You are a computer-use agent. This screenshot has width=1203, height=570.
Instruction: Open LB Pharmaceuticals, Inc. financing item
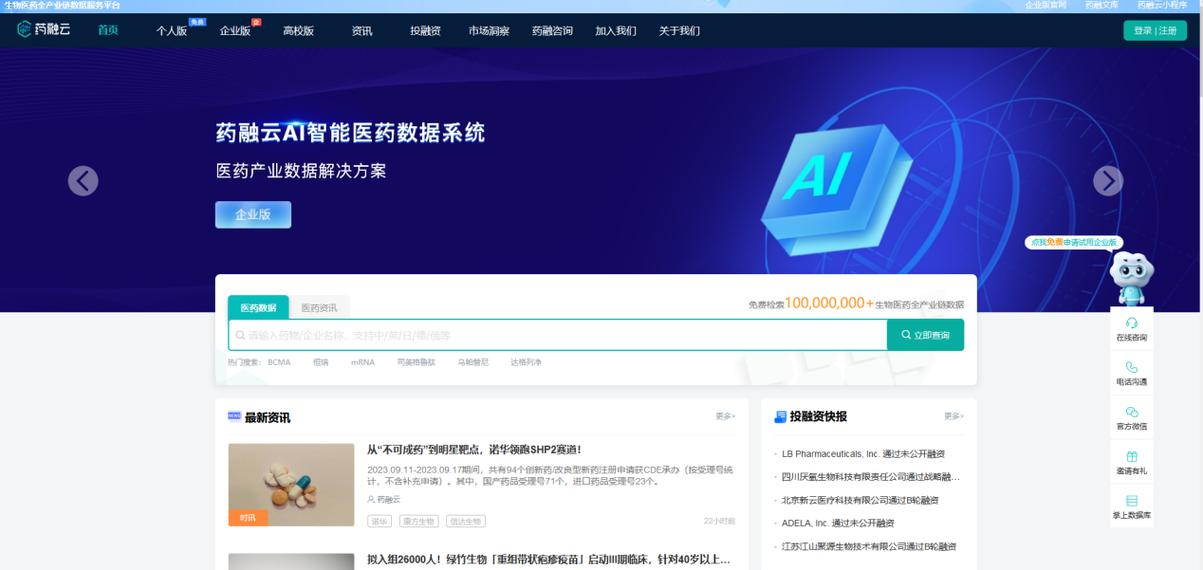863,454
